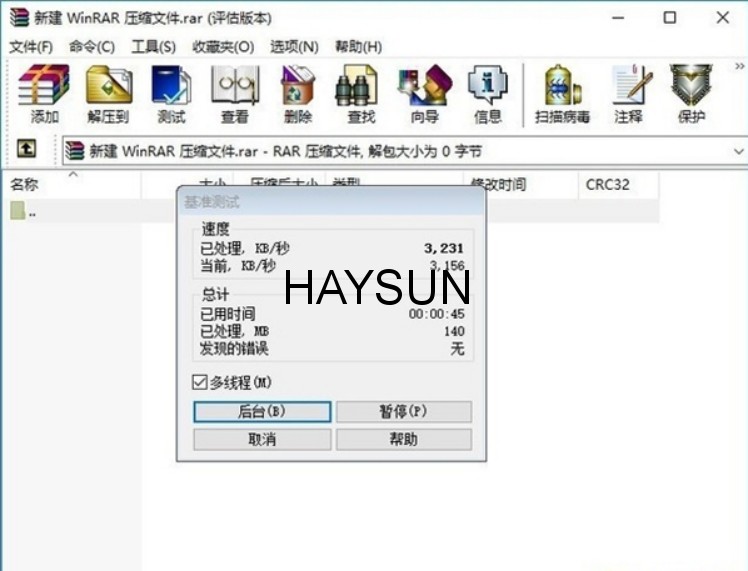Viewport: 748px width, 571px height.
Task: Open the Favorites (收藏夹) menu
Action: click(223, 47)
